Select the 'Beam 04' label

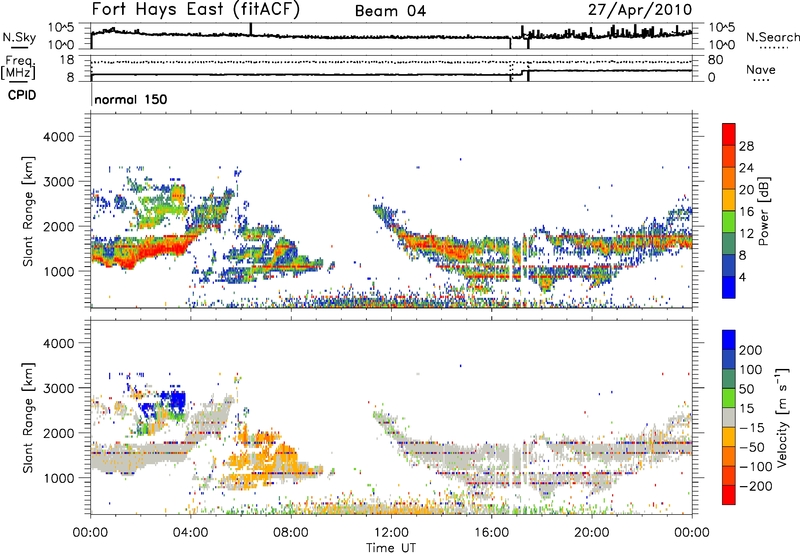tap(390, 11)
